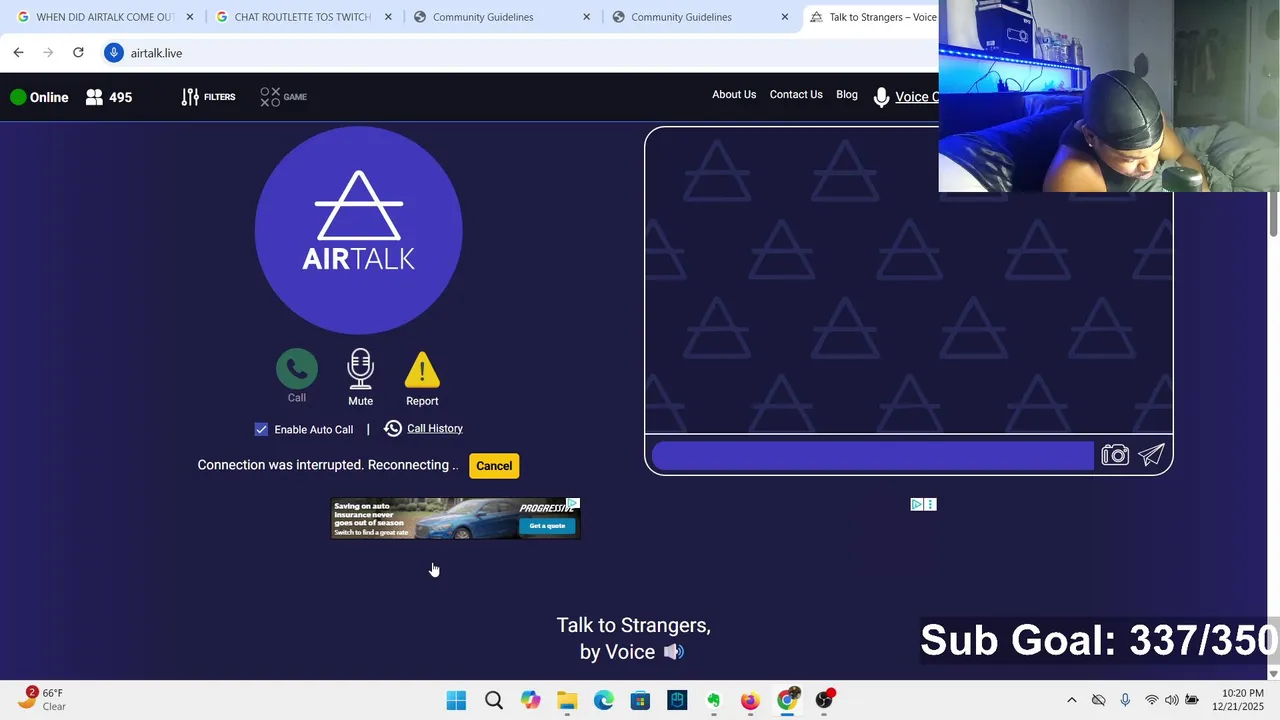Switch to second Community Guidelines tab

(681, 17)
